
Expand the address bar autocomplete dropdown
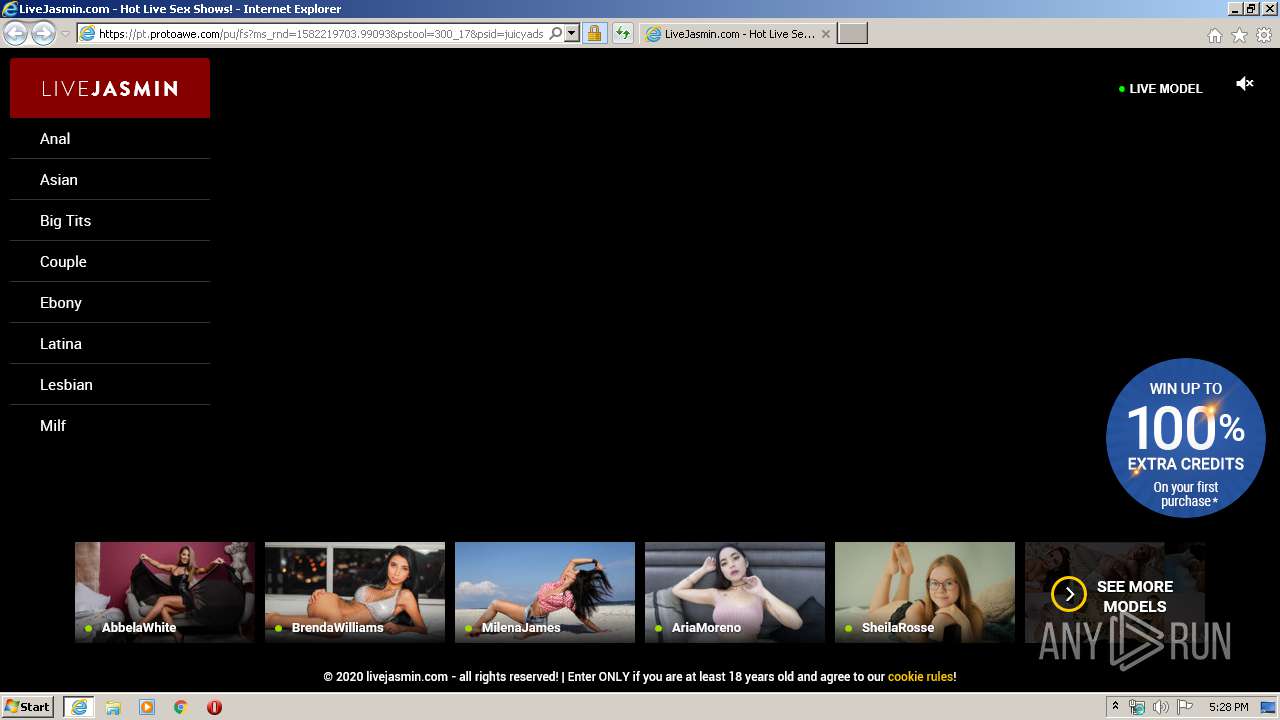coord(572,33)
